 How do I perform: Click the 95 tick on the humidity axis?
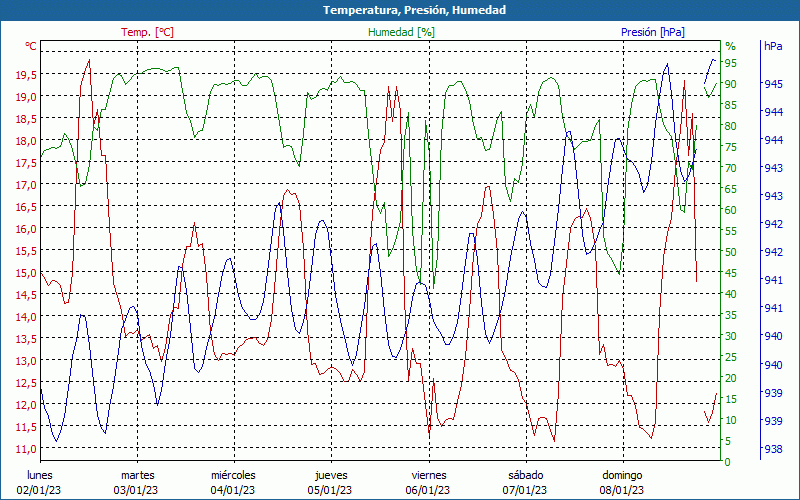(x=730, y=63)
